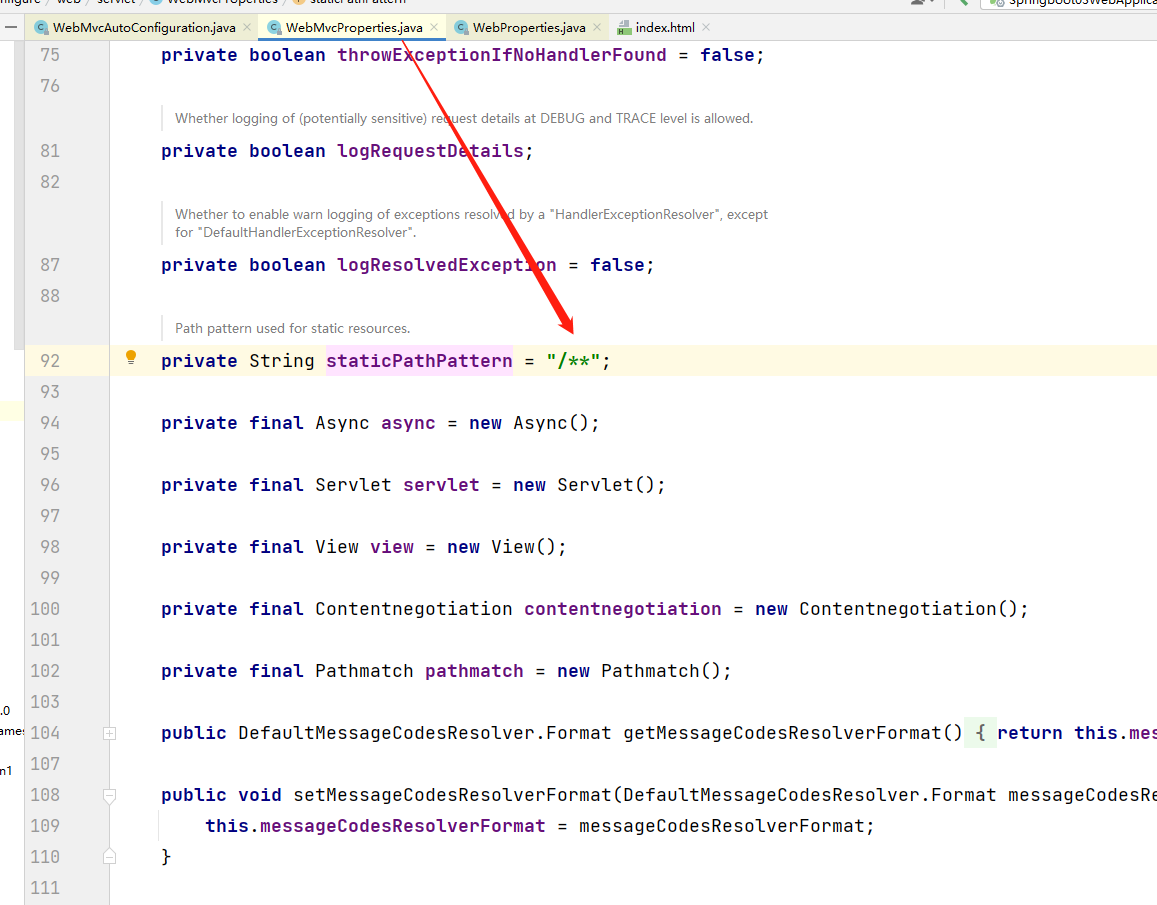Viewport: 1157px width, 905px height.
Task: Click the HandlerExceptionResolver doc comment
Action: (x=472, y=223)
